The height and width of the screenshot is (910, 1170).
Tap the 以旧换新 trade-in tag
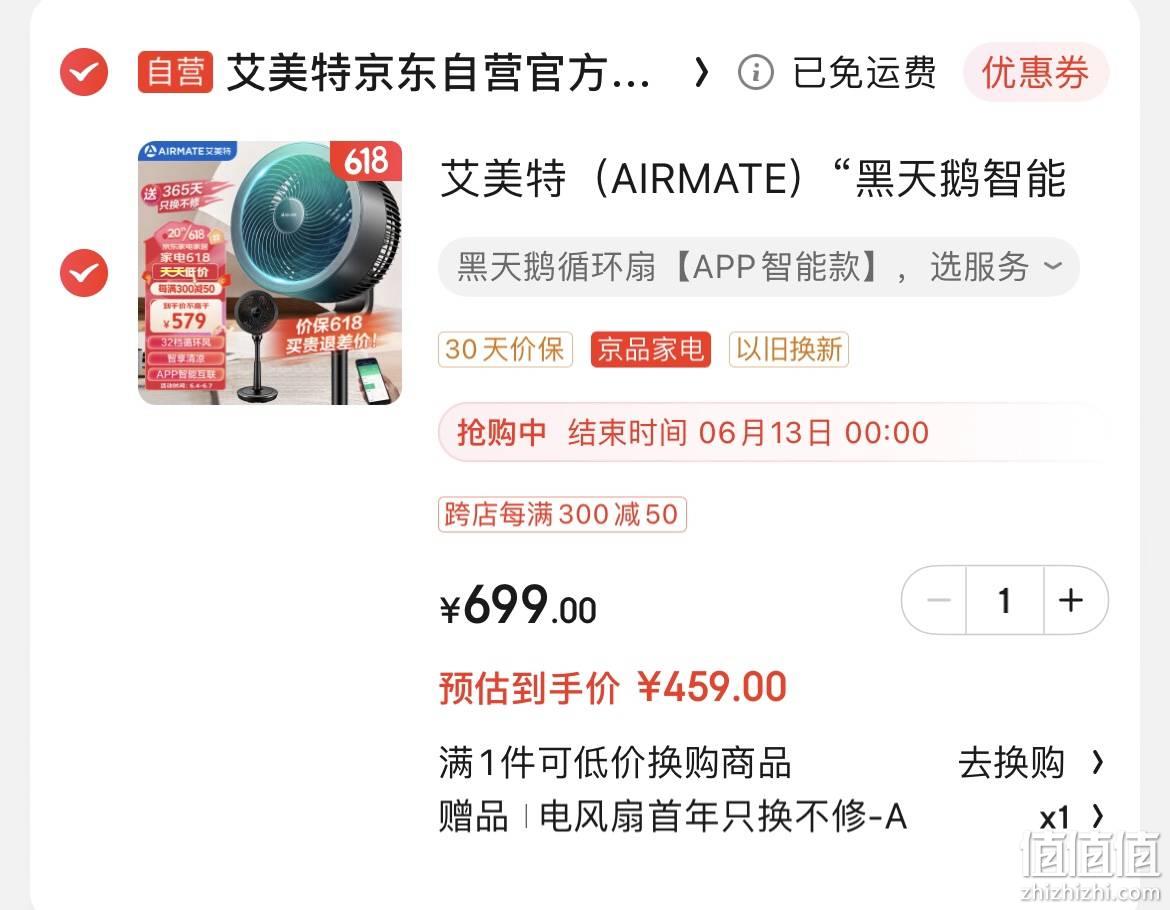[x=789, y=349]
